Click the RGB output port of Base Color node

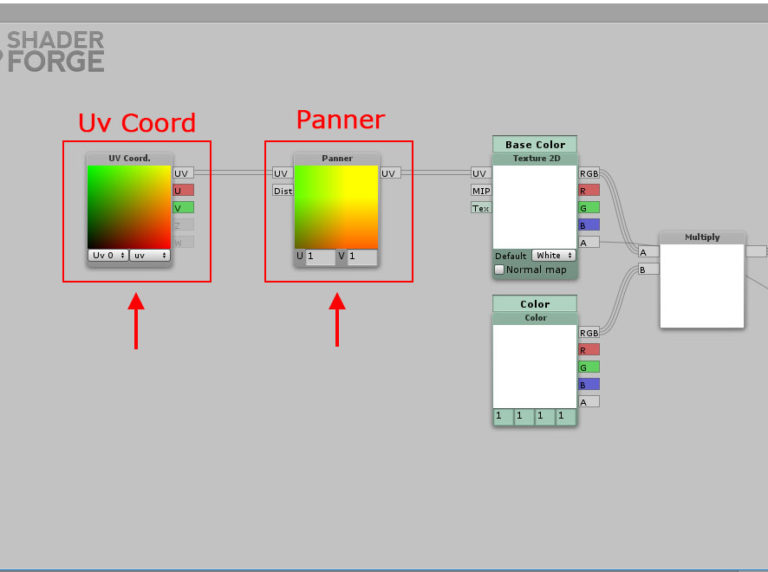[x=589, y=173]
